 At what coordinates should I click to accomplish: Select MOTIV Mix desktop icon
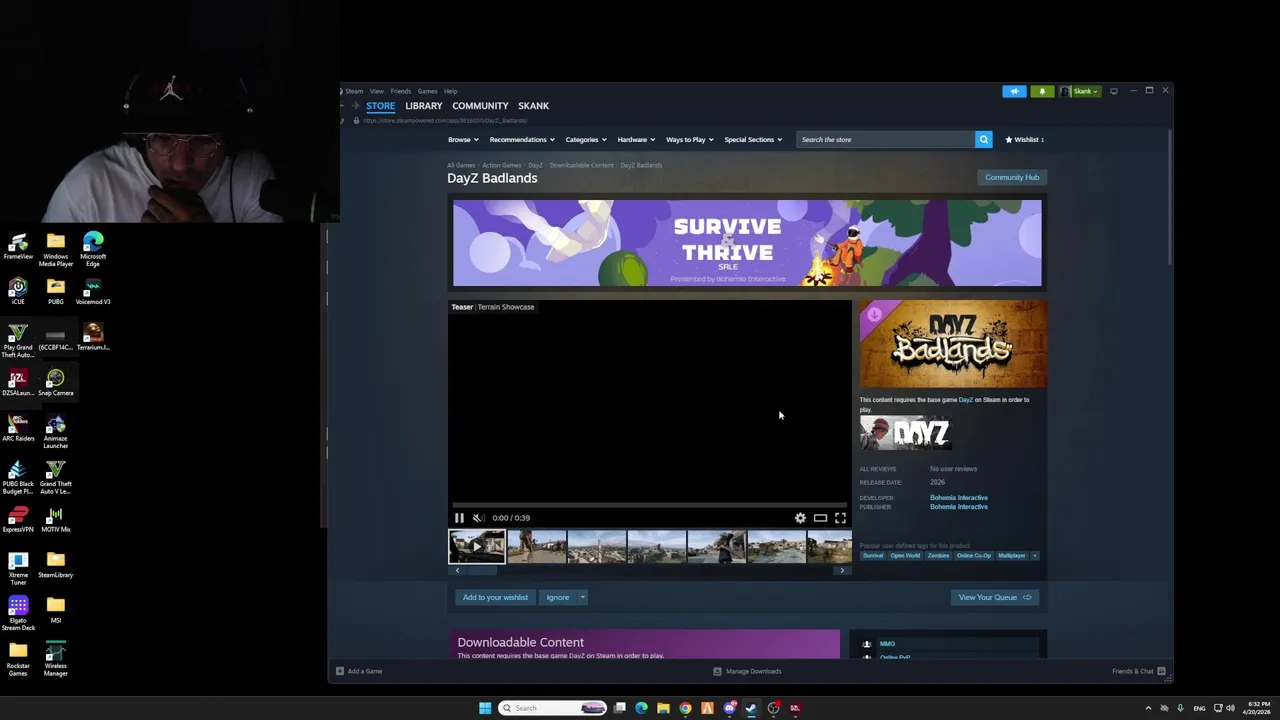pyautogui.click(x=56, y=520)
